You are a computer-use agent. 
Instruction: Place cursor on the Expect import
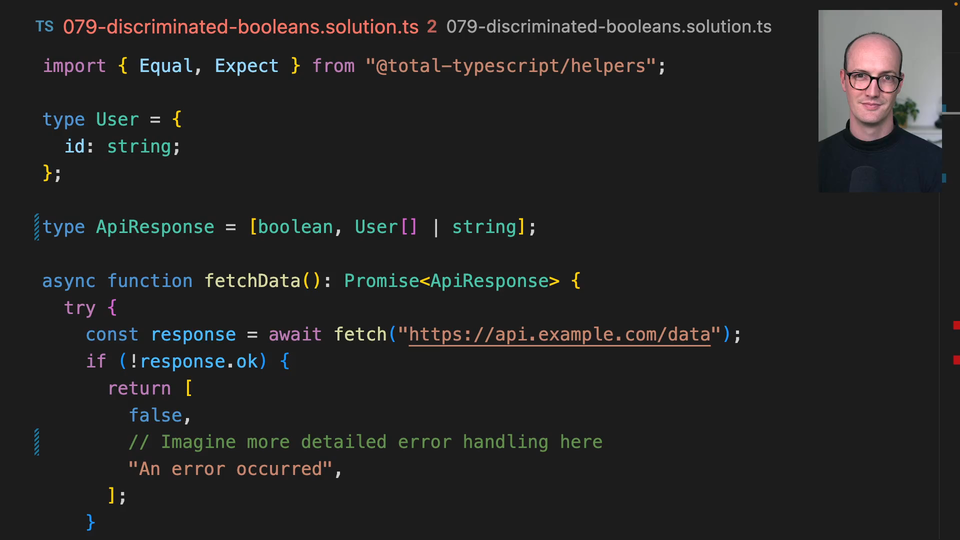coord(246,66)
